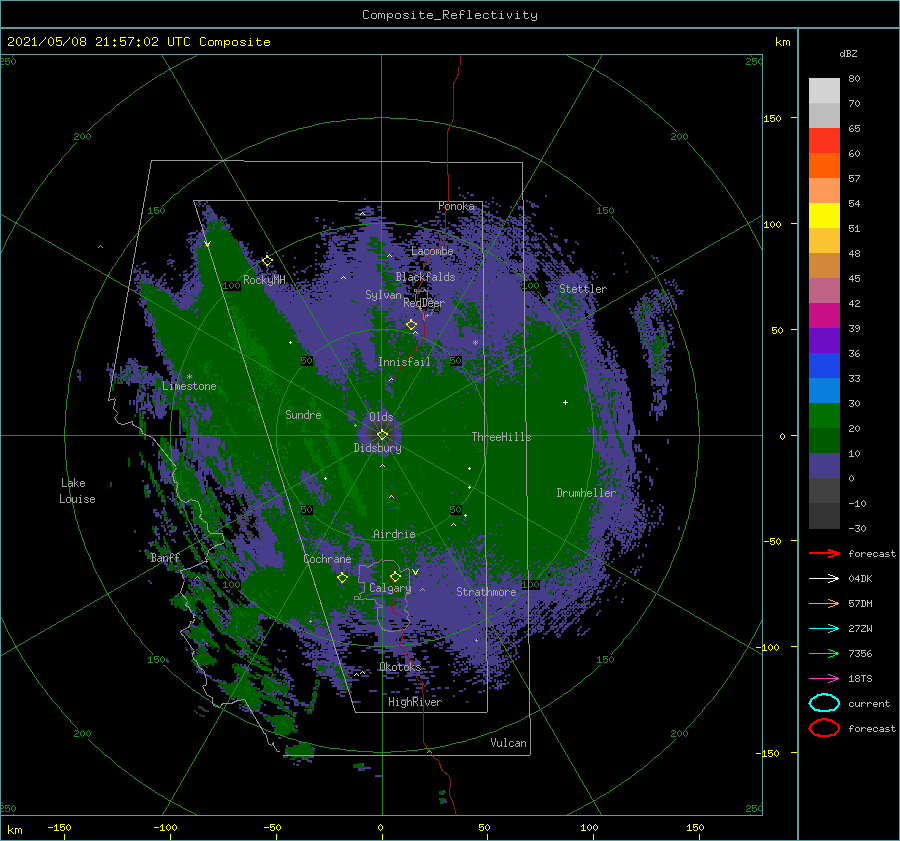
Task: Click the yellow diamond marker below Cochrane
Action: [x=343, y=578]
